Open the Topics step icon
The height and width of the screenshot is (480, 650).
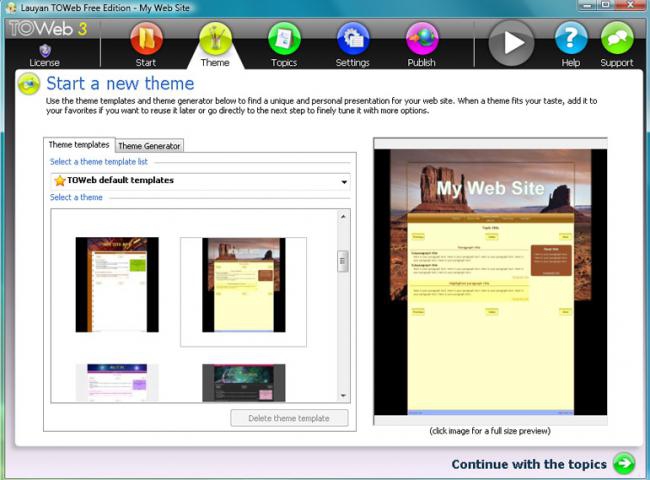click(284, 39)
